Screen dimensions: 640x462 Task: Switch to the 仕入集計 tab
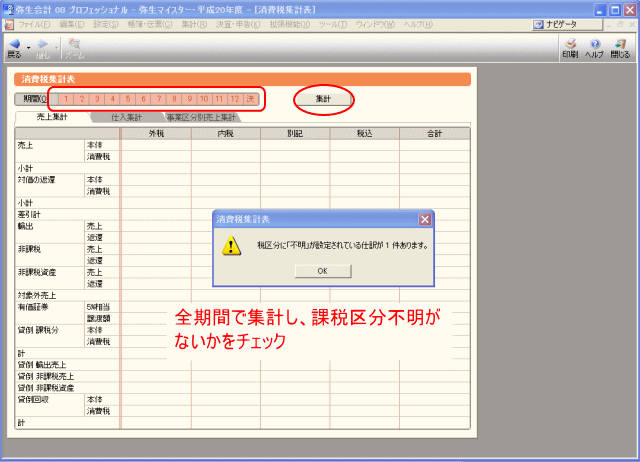point(127,118)
